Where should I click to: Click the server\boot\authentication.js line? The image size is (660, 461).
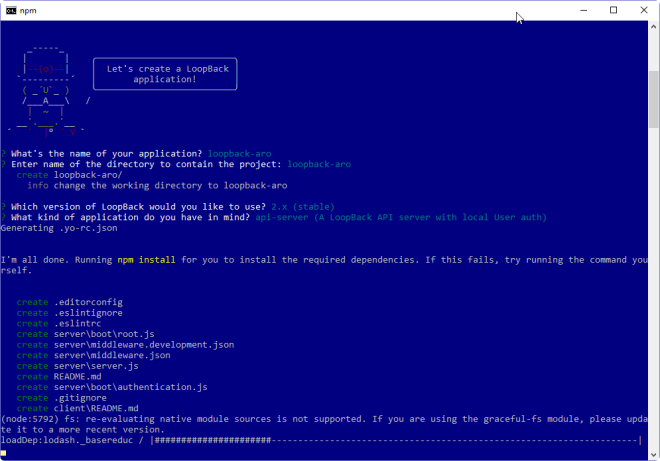coord(112,387)
